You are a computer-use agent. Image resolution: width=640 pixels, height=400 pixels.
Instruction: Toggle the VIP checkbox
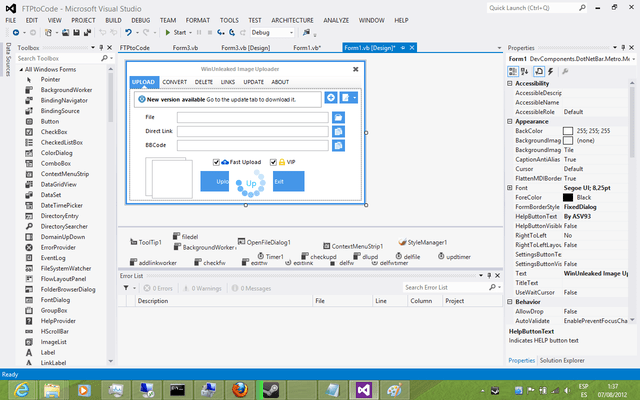[x=273, y=162]
